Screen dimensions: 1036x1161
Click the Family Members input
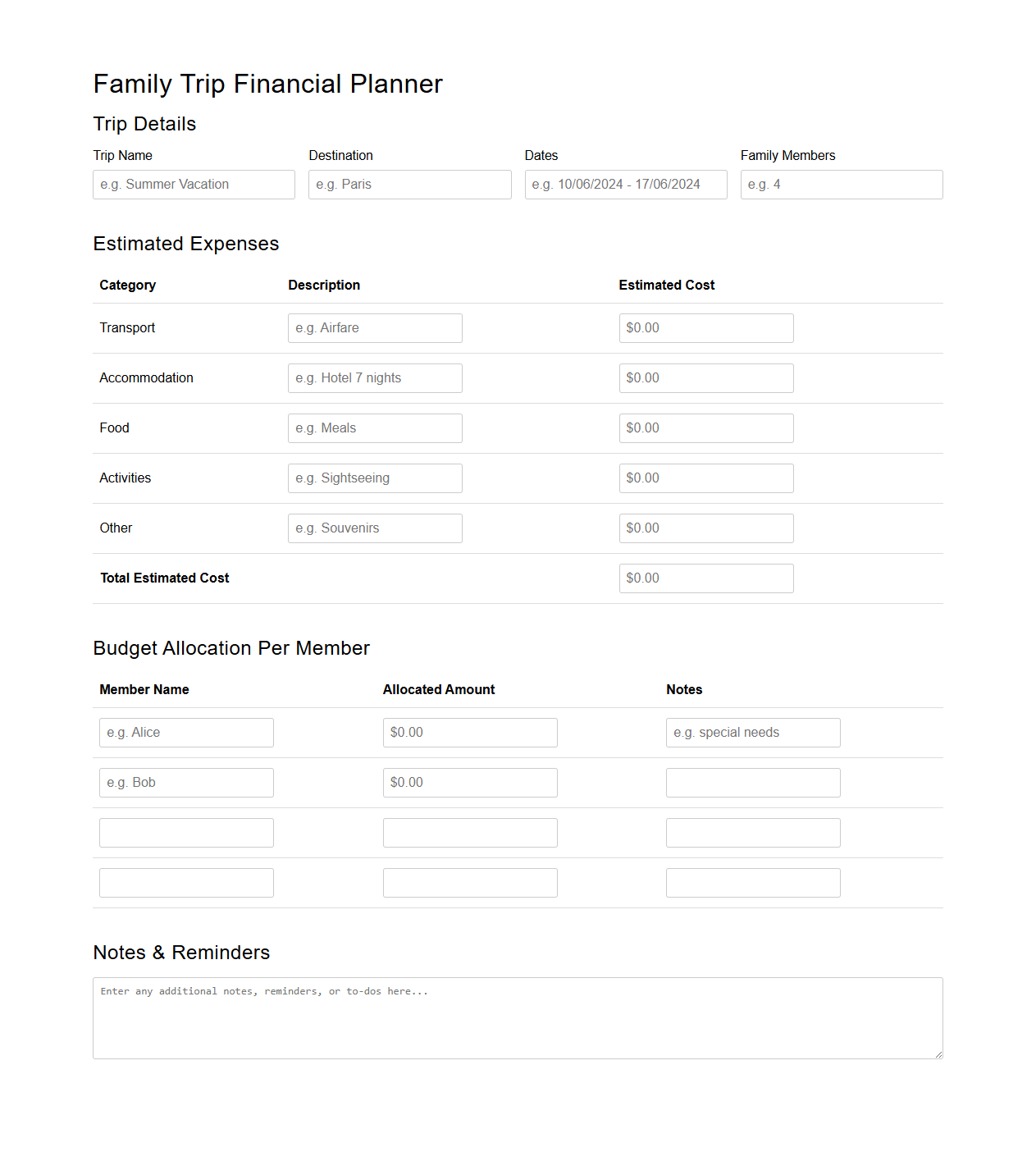[x=841, y=184]
